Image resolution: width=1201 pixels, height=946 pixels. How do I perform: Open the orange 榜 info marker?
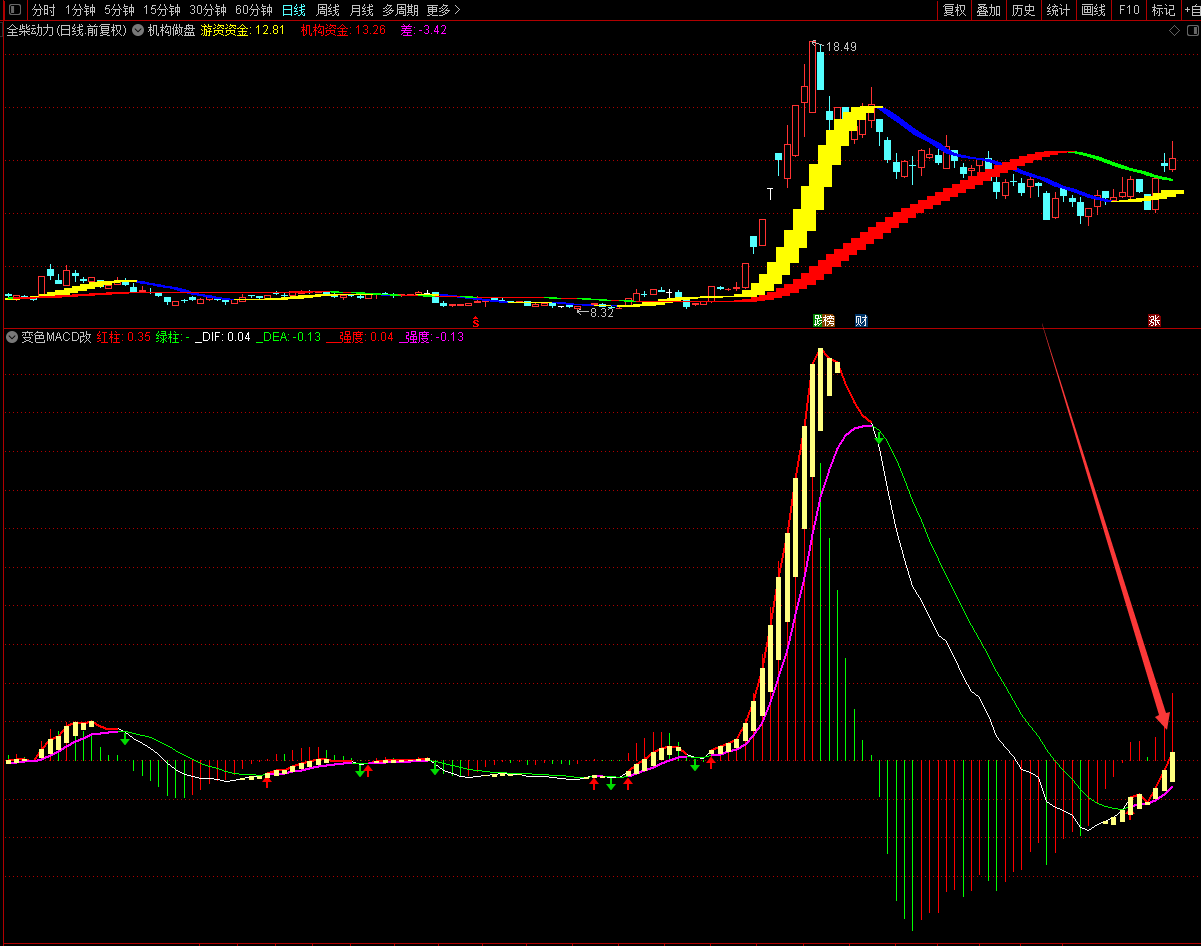click(829, 321)
